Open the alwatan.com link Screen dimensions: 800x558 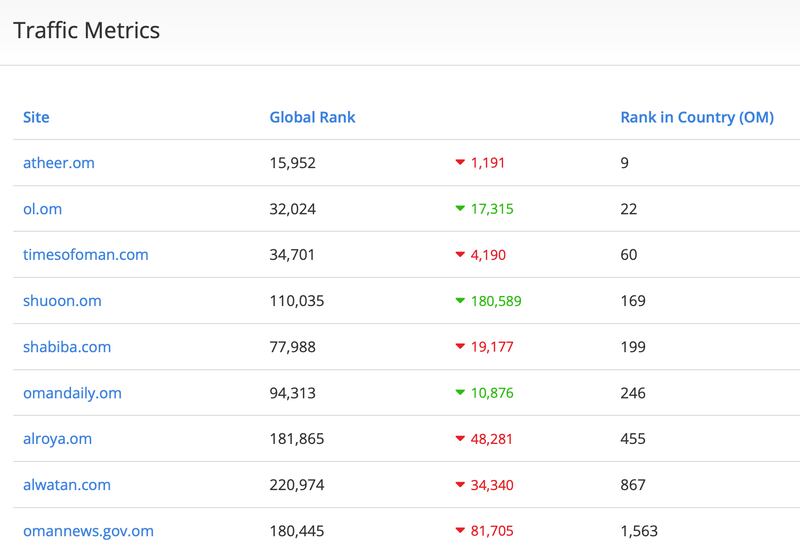click(66, 485)
